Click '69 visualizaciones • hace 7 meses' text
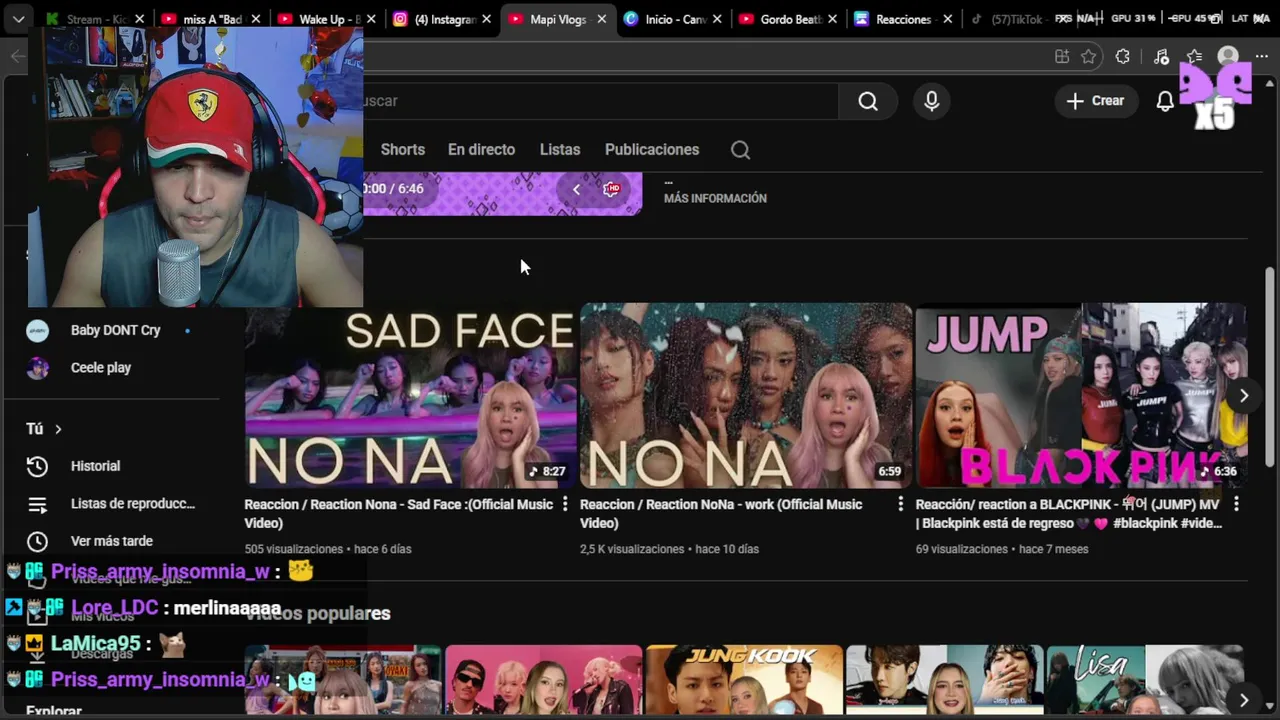The image size is (1280, 720). [x=1002, y=549]
